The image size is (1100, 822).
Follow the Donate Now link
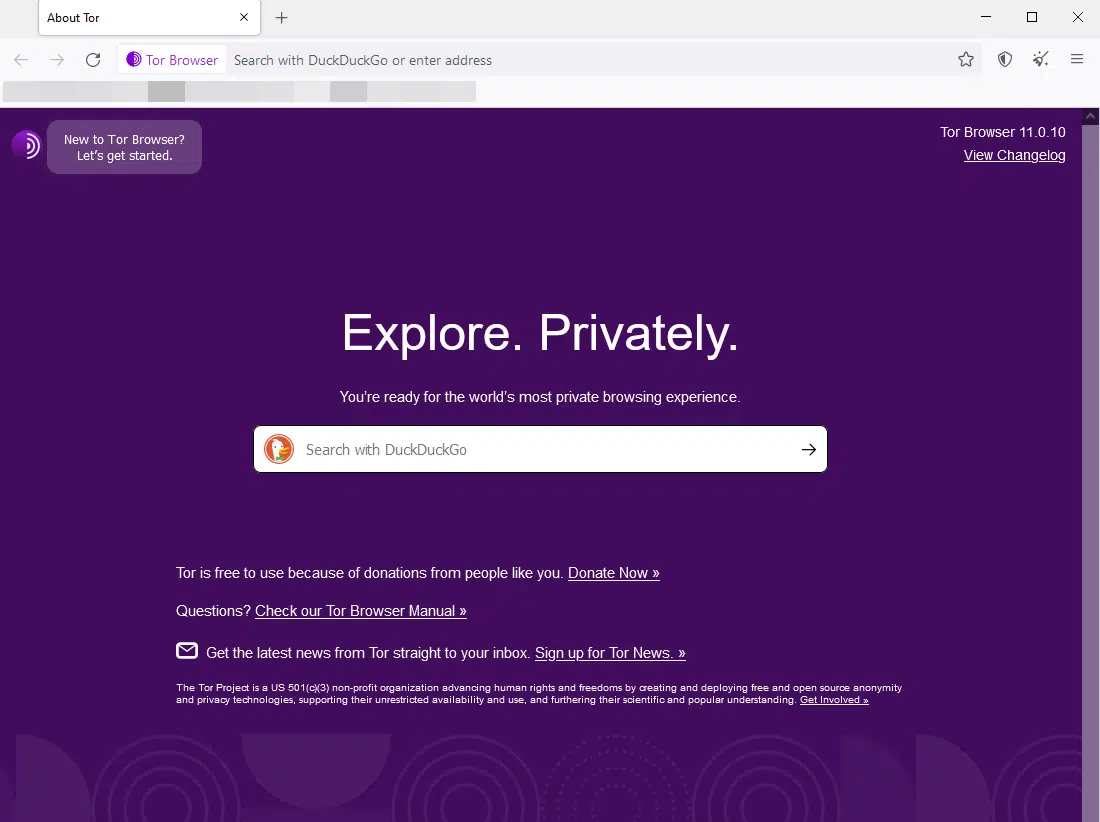click(614, 573)
